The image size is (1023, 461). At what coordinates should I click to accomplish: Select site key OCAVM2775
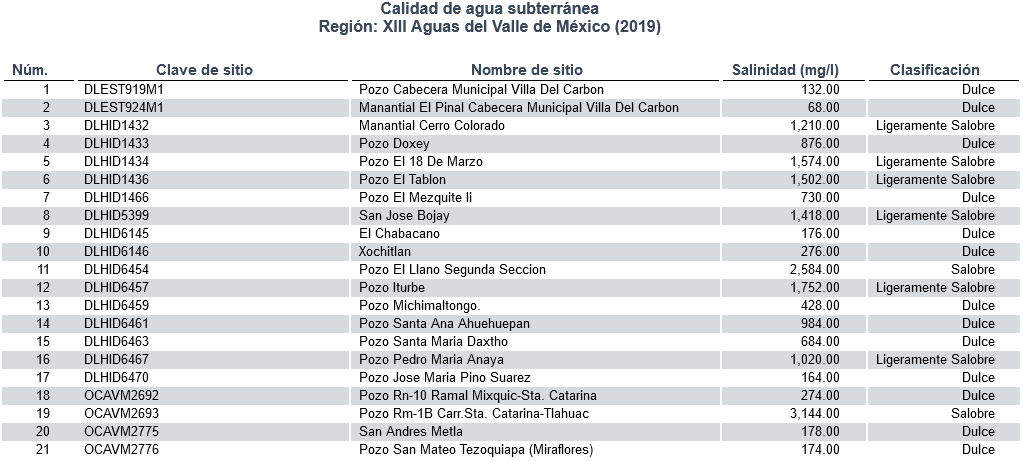pyautogui.click(x=121, y=432)
